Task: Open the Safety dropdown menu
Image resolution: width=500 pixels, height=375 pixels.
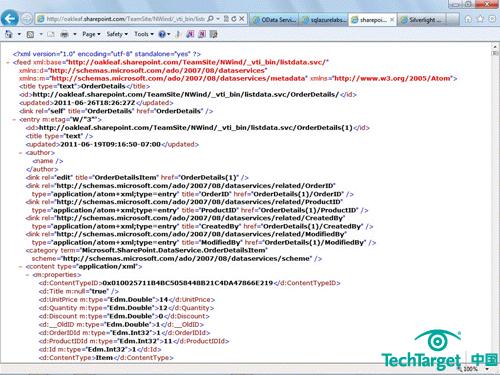Action: (x=117, y=34)
